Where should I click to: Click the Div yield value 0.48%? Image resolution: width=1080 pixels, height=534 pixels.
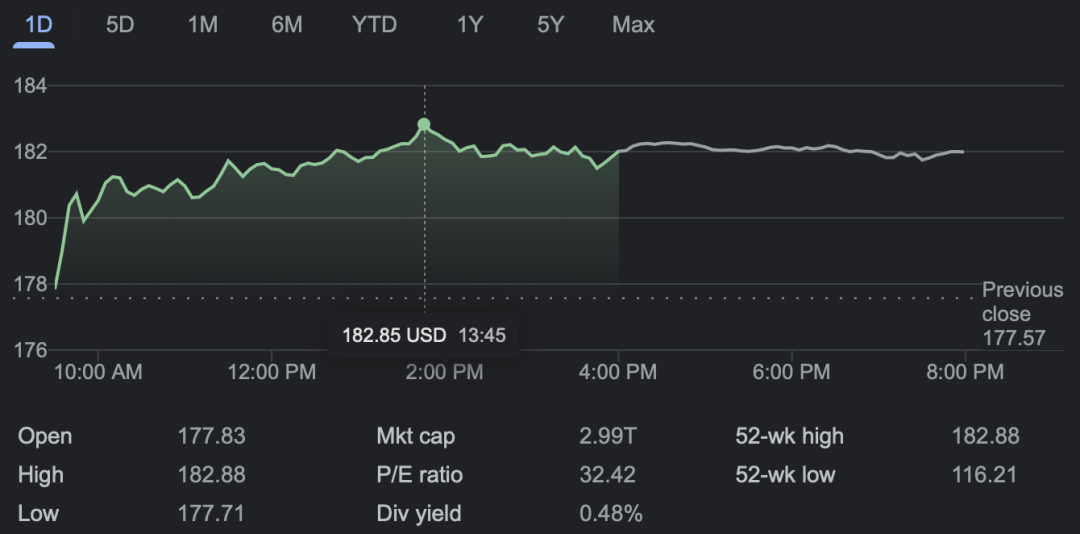[611, 514]
